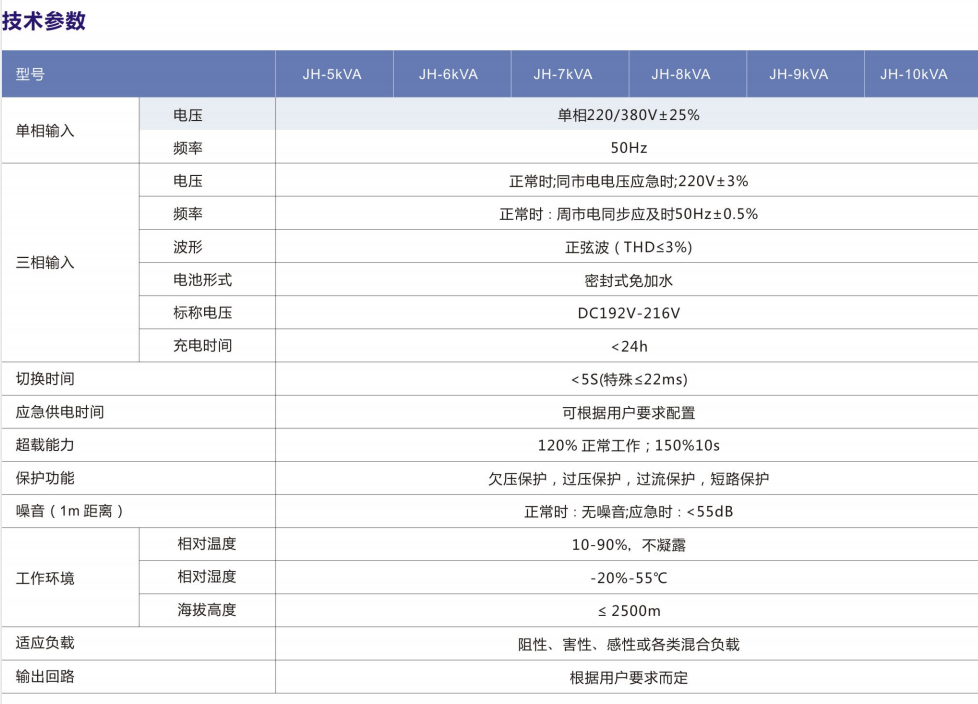Image resolution: width=978 pixels, height=704 pixels.
Task: Click the '欠压保护，过压保护，过流保护，短路保护' value
Action: (629, 479)
